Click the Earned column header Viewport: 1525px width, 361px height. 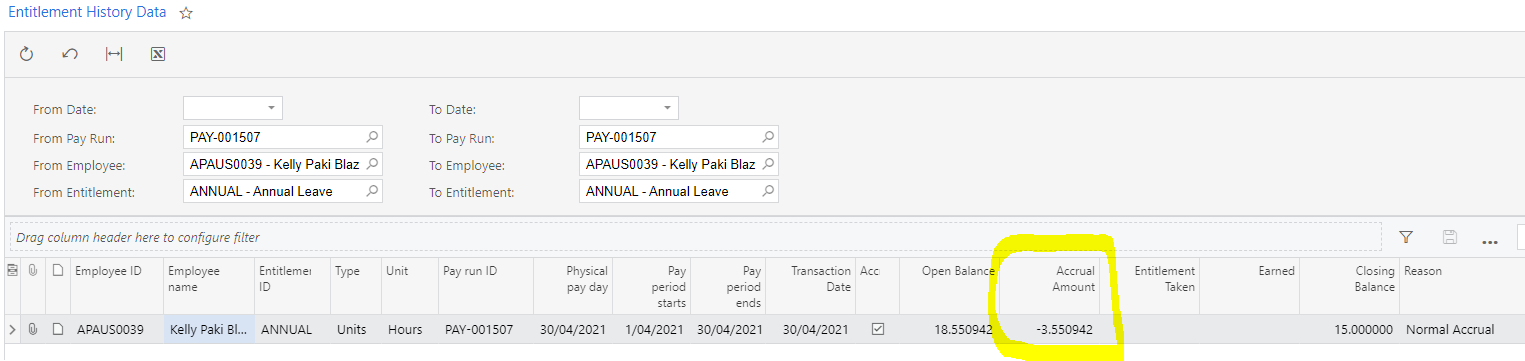point(1276,271)
